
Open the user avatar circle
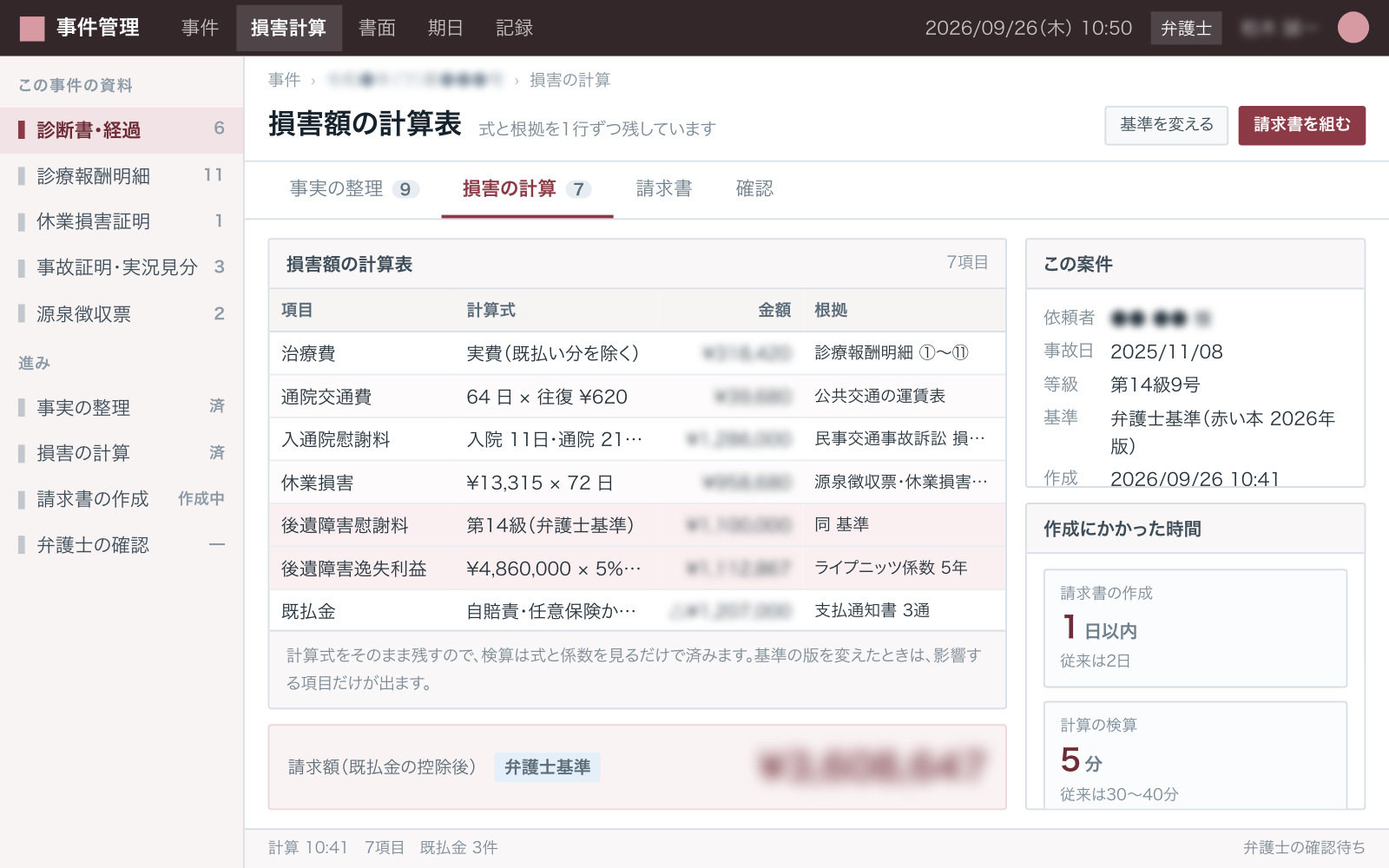[1353, 28]
